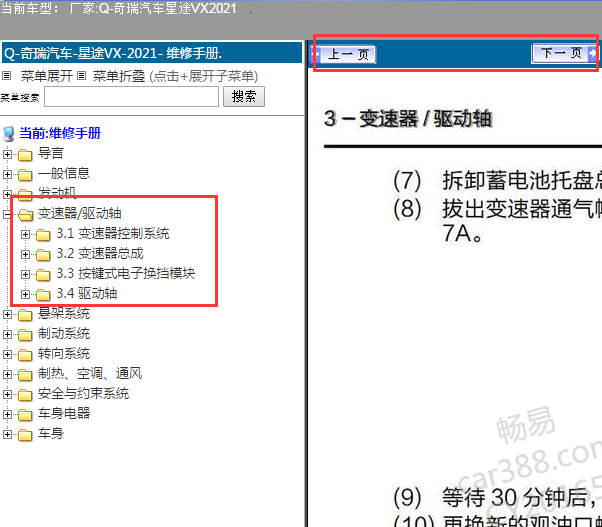Screen dimensions: 602x527
Task: Click the 3 – 变速器 / 驱动轴 page heading
Action: coord(408,118)
